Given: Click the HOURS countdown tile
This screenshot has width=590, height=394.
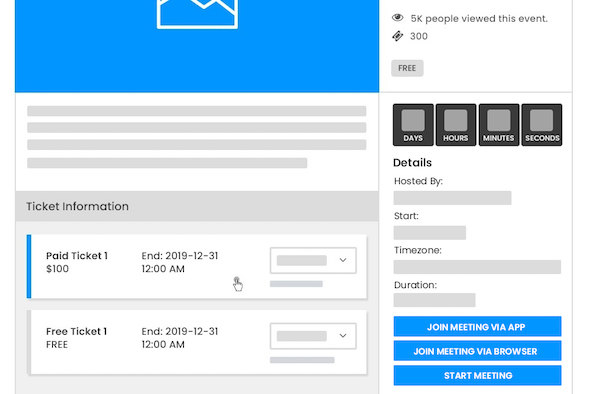Looking at the screenshot, I should click(x=456, y=125).
